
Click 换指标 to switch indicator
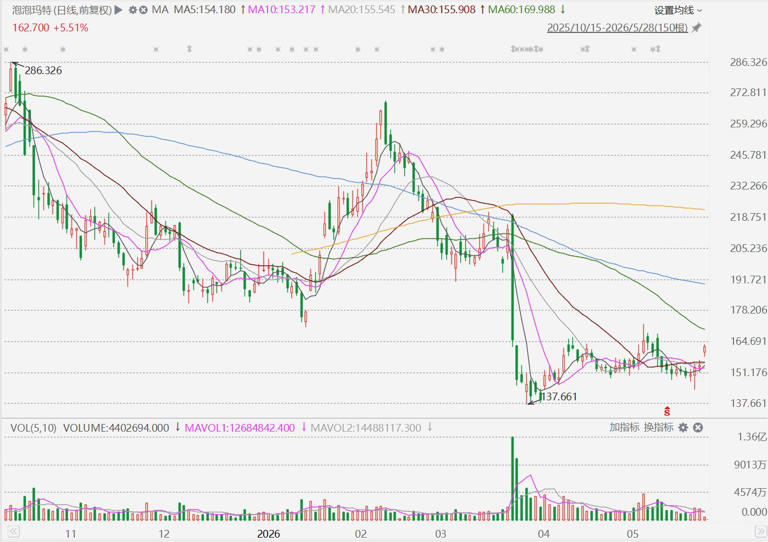(659, 427)
